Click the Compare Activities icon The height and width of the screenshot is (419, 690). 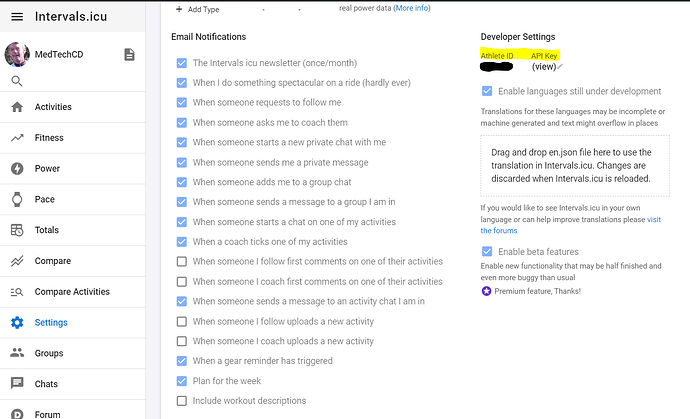(x=17, y=292)
